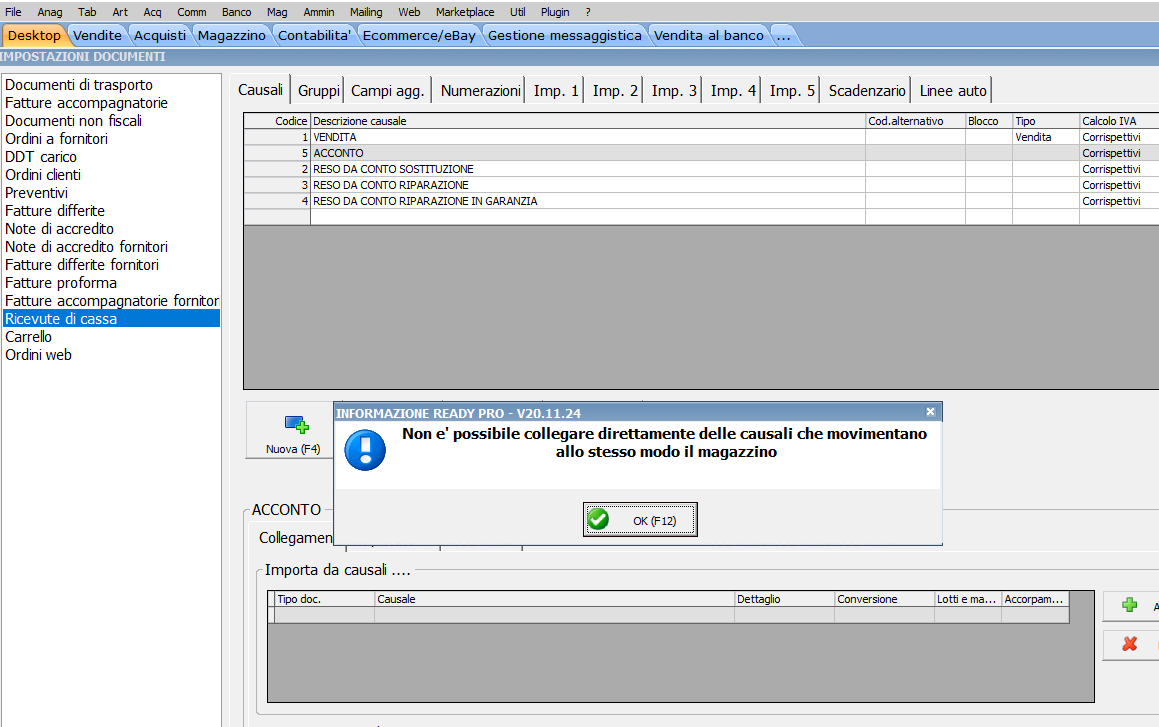This screenshot has height=727, width=1159.
Task: Click the red X remove-link icon
Action: 1129,644
